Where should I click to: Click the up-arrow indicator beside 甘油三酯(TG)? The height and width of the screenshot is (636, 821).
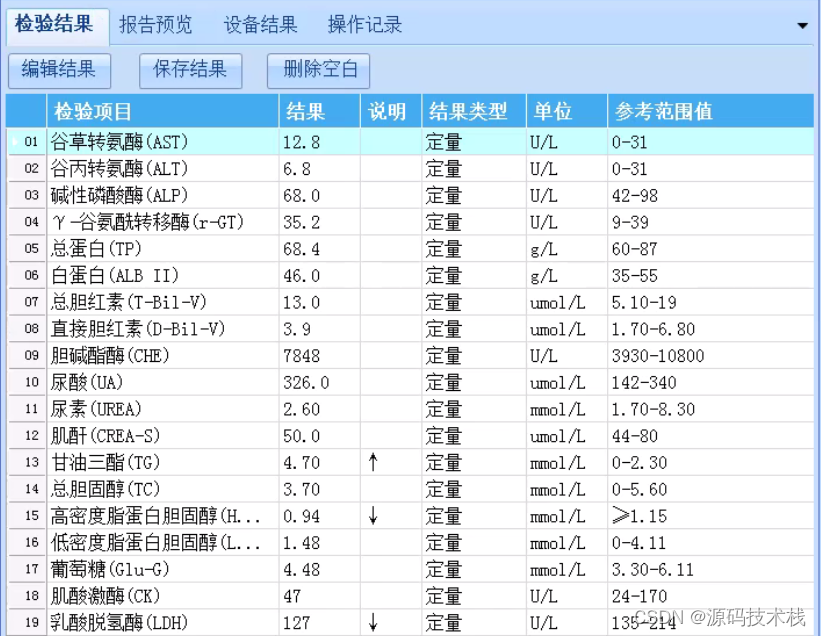click(x=374, y=463)
